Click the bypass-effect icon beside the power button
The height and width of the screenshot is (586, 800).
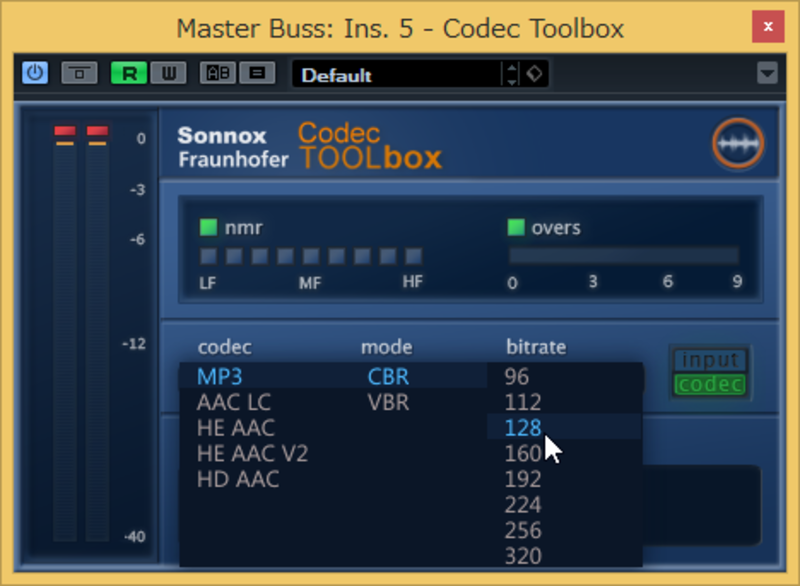tap(79, 73)
